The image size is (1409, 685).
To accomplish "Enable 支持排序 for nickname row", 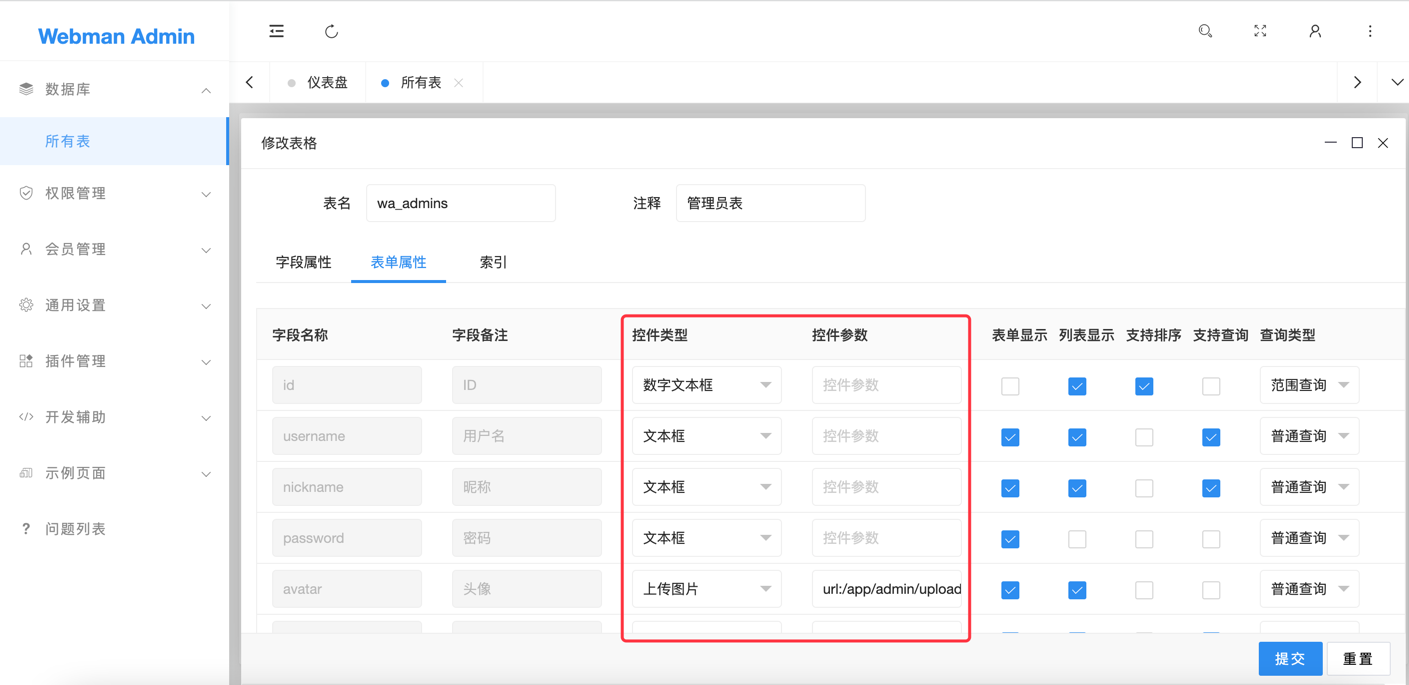I will (1144, 488).
